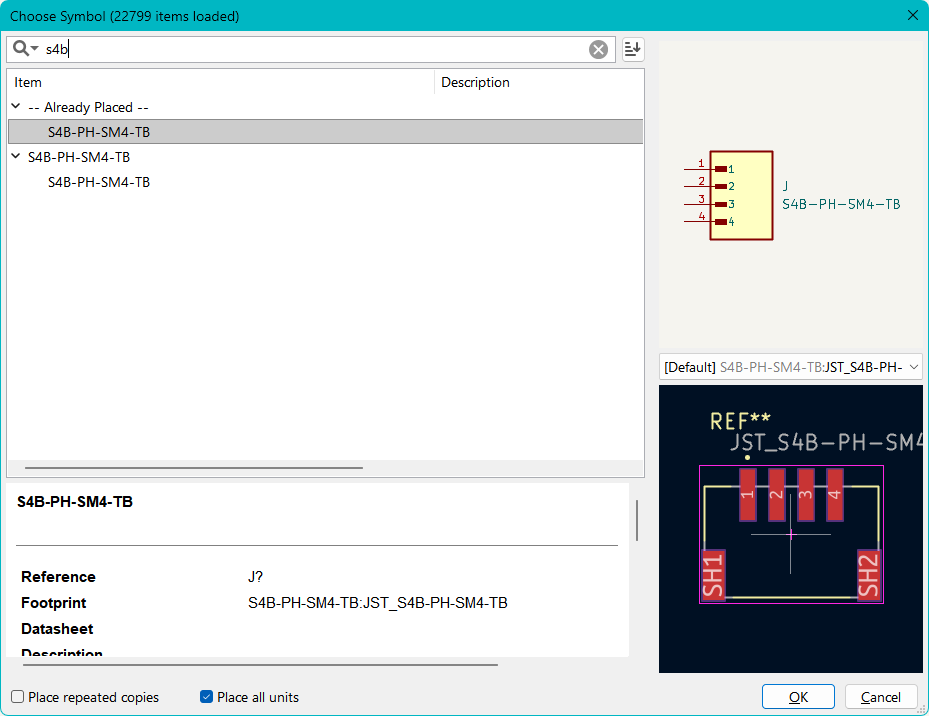Click the schematic symbol preview
Image resolution: width=929 pixels, height=716 pixels.
[791, 196]
